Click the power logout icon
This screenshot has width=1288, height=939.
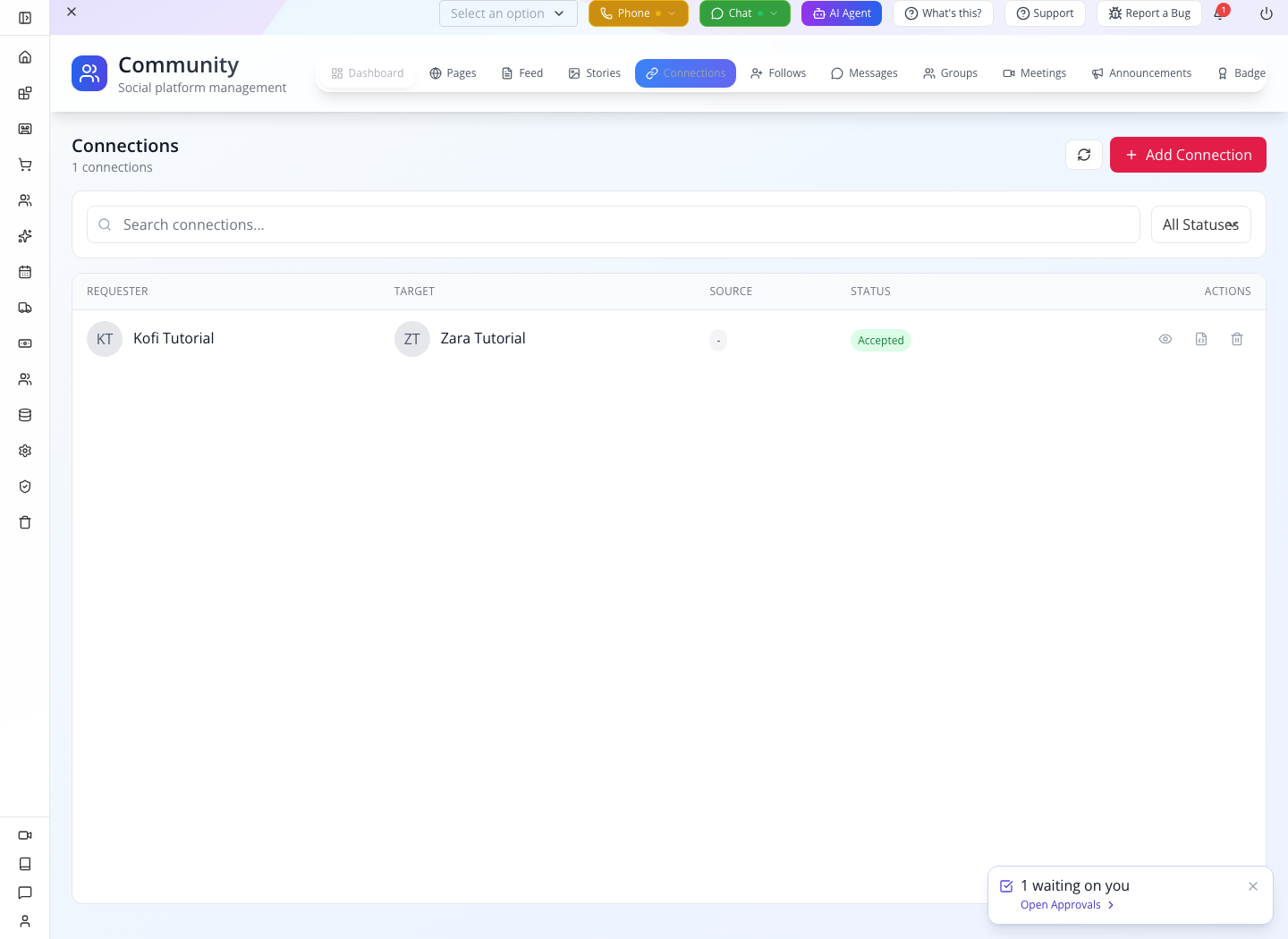[1267, 13]
